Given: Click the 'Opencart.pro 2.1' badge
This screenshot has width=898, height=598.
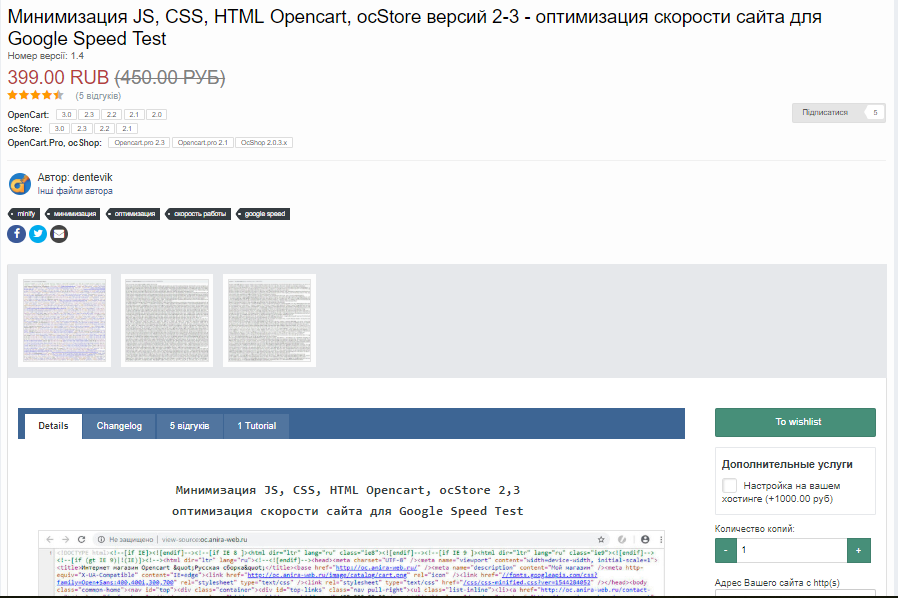Looking at the screenshot, I should (202, 143).
